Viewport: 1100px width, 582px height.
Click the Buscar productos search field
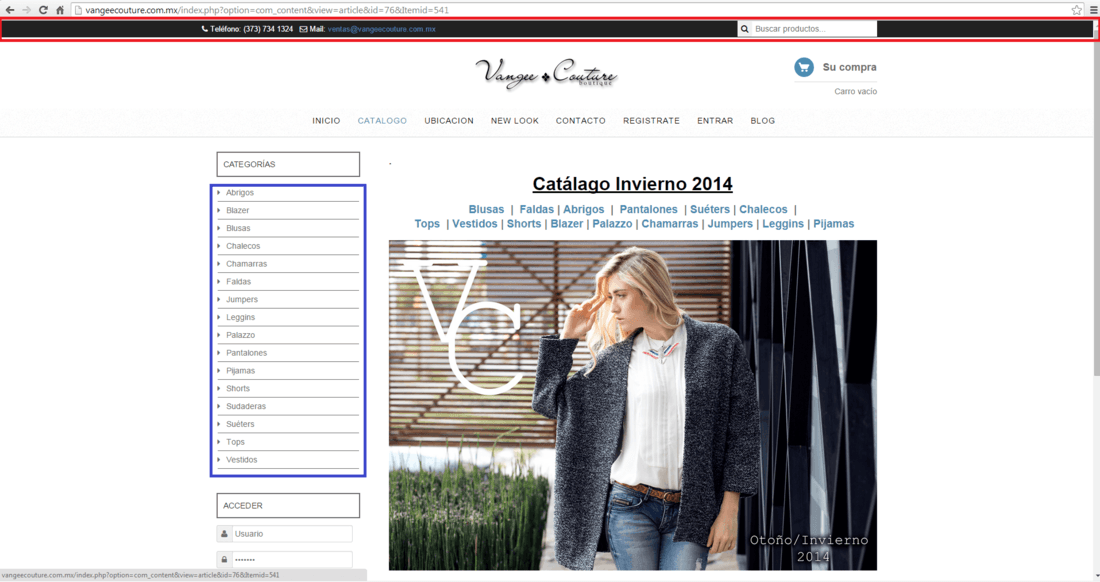pos(814,29)
